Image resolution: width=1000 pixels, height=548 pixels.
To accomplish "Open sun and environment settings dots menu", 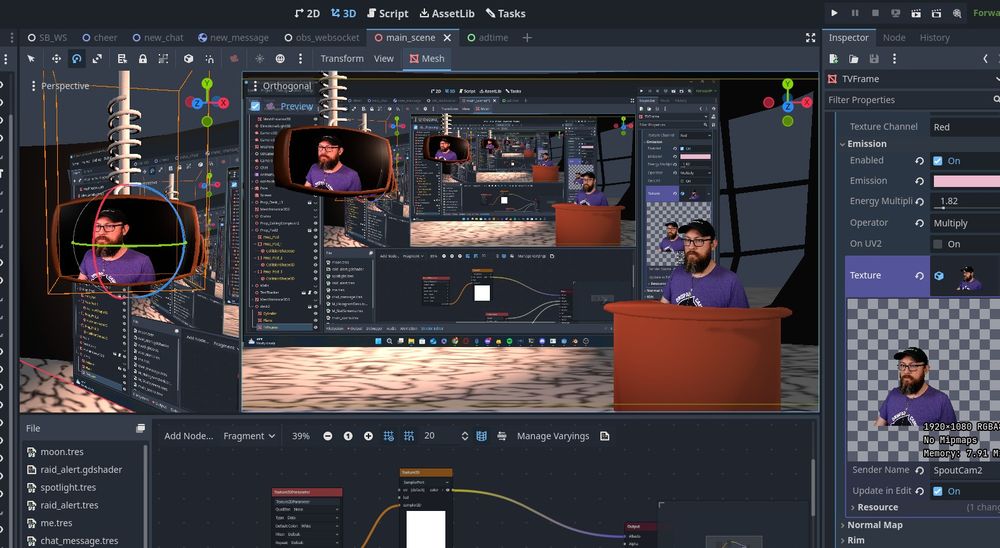I will coord(300,59).
